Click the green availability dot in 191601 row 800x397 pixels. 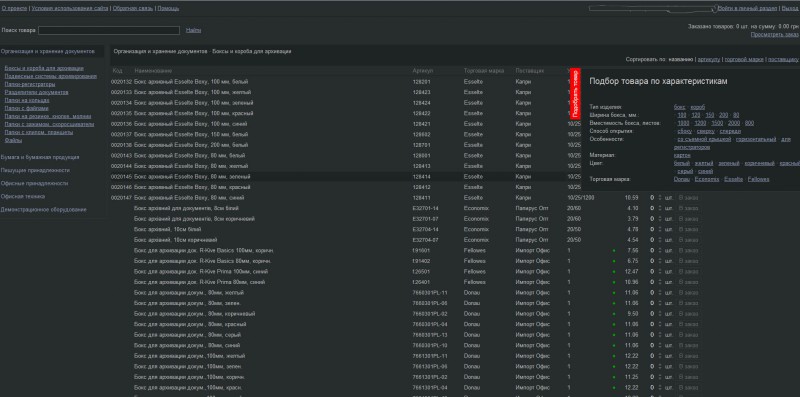click(614, 251)
